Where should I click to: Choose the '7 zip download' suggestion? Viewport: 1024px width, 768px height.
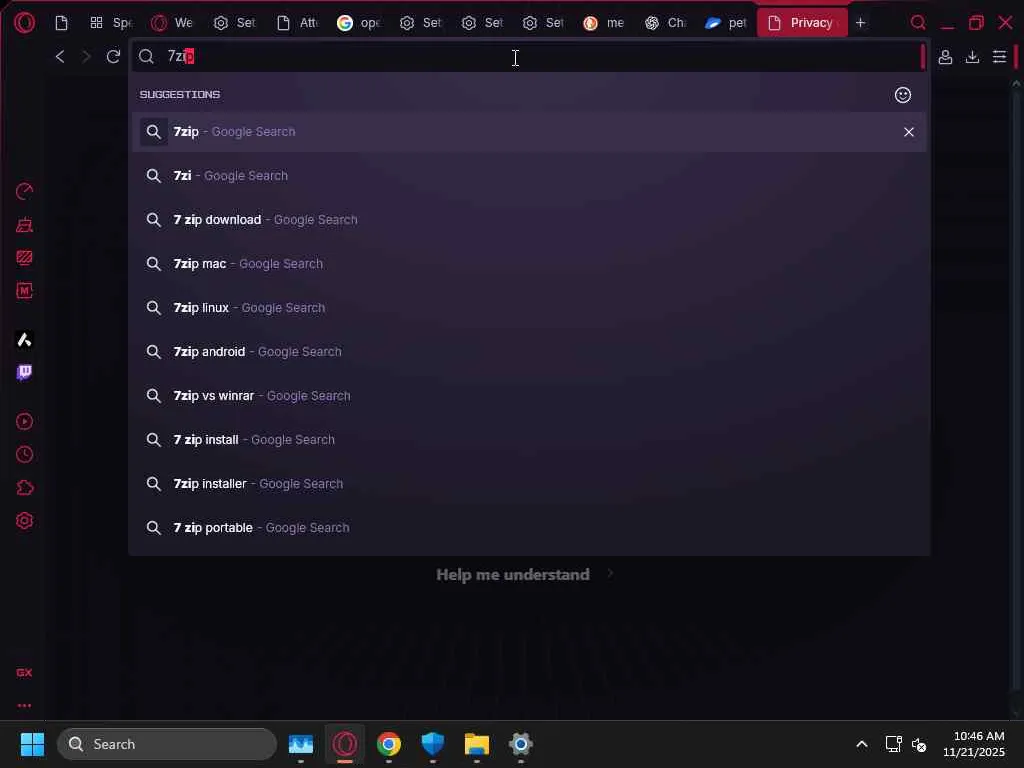click(x=529, y=219)
